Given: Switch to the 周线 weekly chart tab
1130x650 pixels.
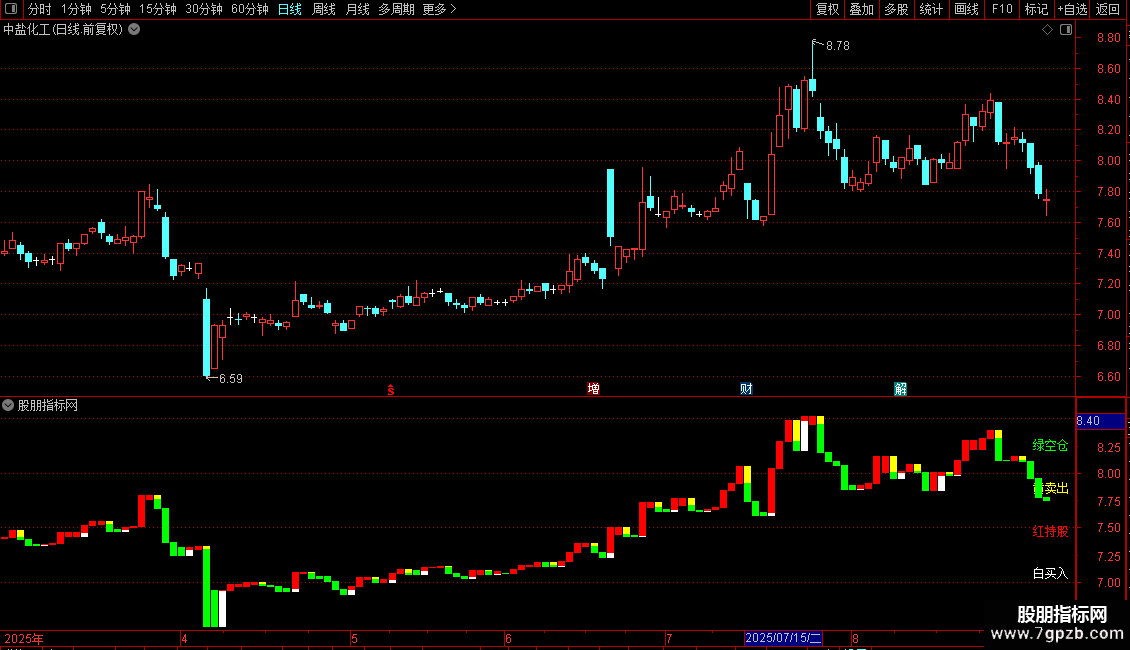Looking at the screenshot, I should tap(324, 9).
